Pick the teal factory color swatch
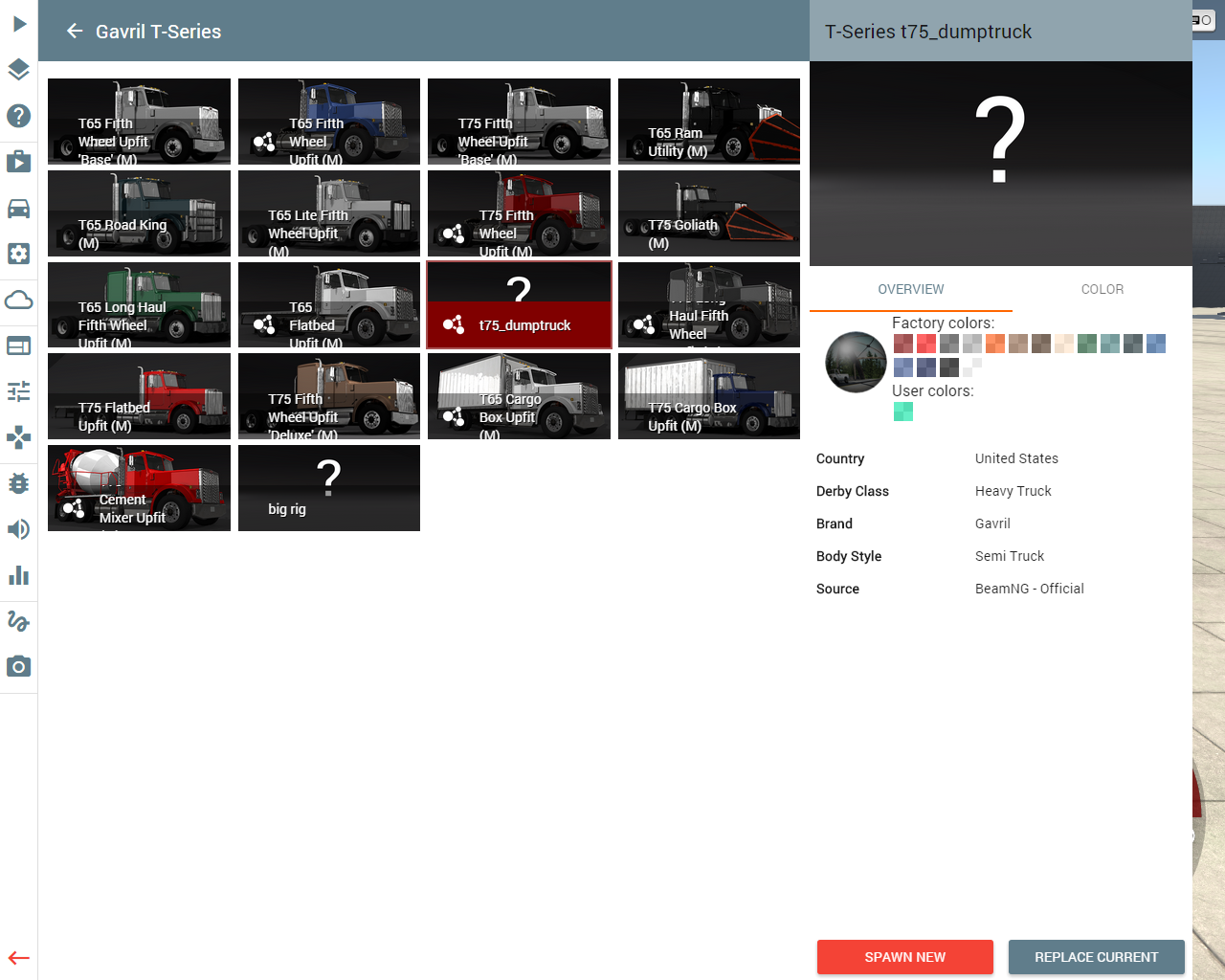Image resolution: width=1225 pixels, height=980 pixels. [1110, 344]
